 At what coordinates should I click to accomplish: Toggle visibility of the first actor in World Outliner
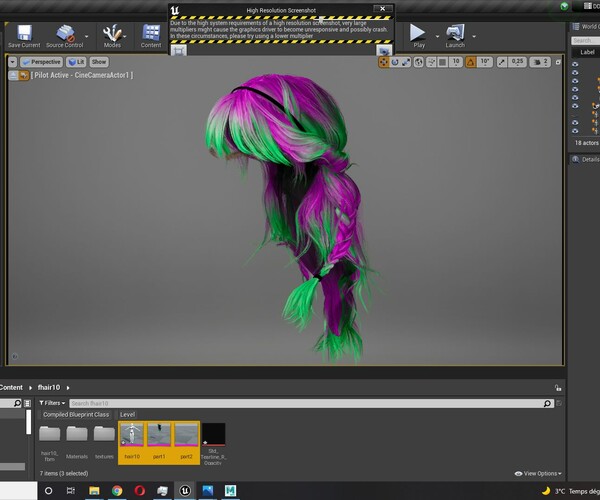coord(575,64)
